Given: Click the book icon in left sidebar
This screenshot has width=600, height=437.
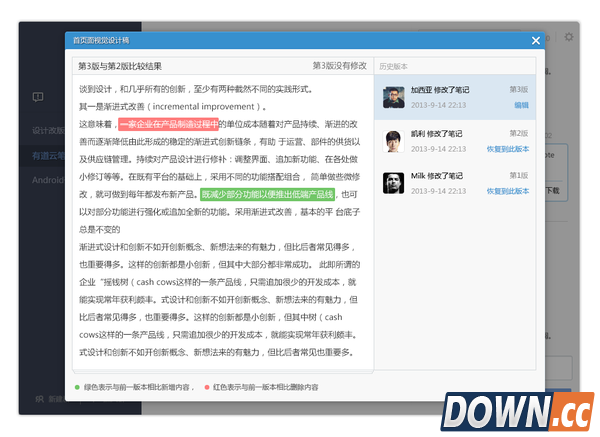Looking at the screenshot, I should [x=38, y=97].
